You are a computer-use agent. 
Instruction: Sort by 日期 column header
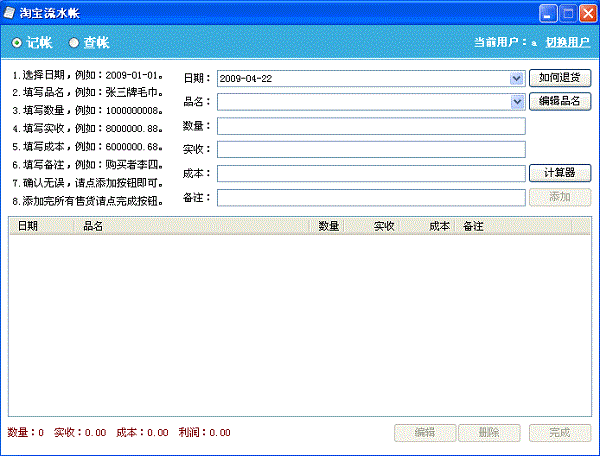(40, 227)
